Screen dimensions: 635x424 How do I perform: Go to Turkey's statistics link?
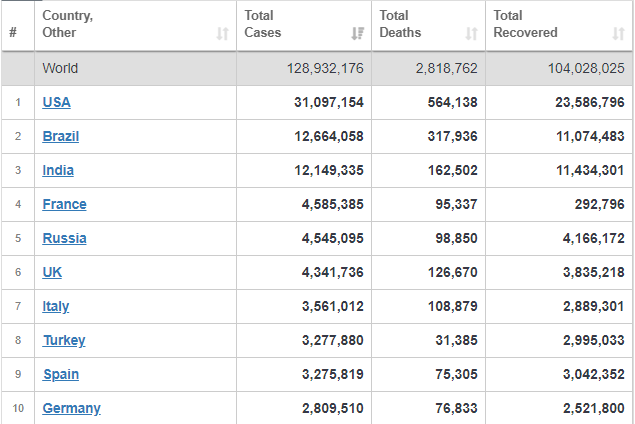pyautogui.click(x=64, y=340)
